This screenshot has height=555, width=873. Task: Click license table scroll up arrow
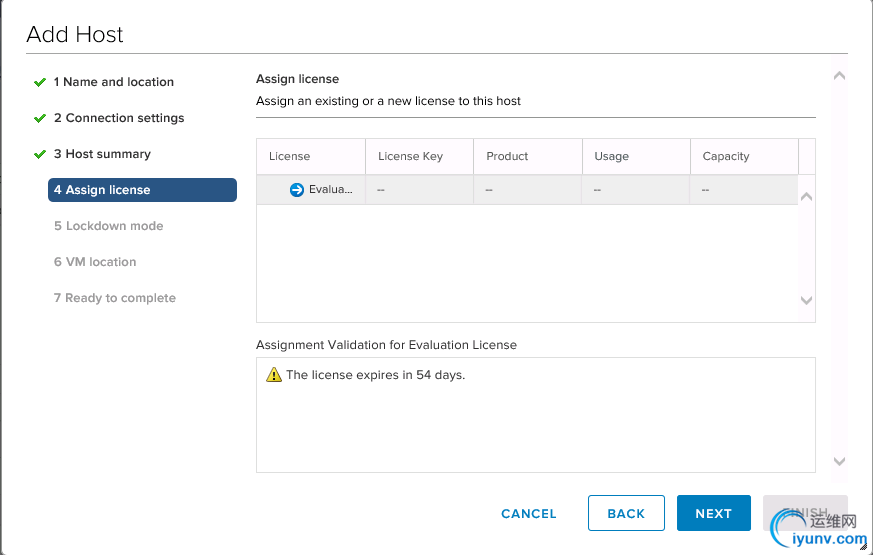pyautogui.click(x=806, y=197)
